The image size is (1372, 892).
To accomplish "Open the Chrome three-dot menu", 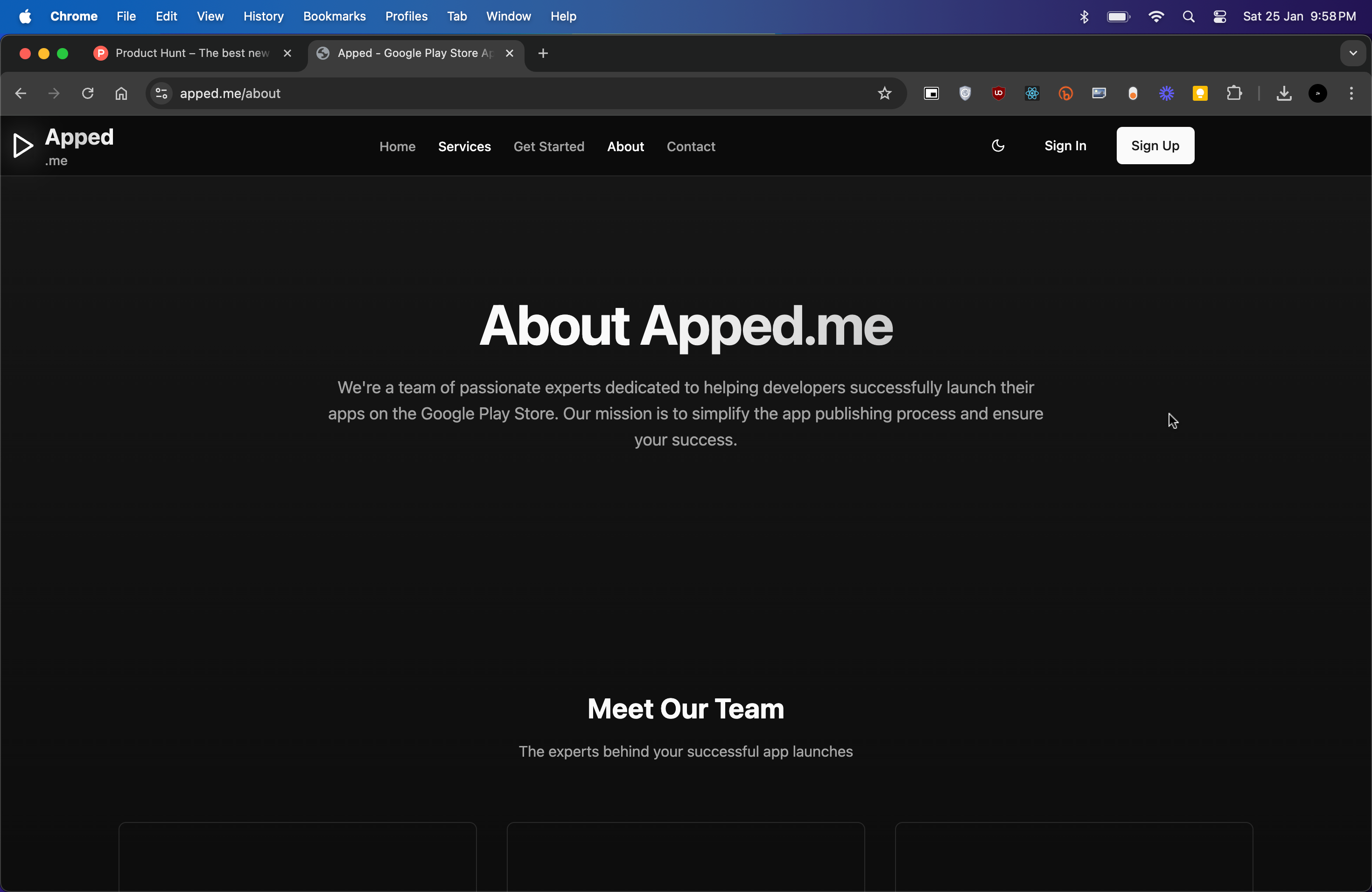I will 1351,93.
